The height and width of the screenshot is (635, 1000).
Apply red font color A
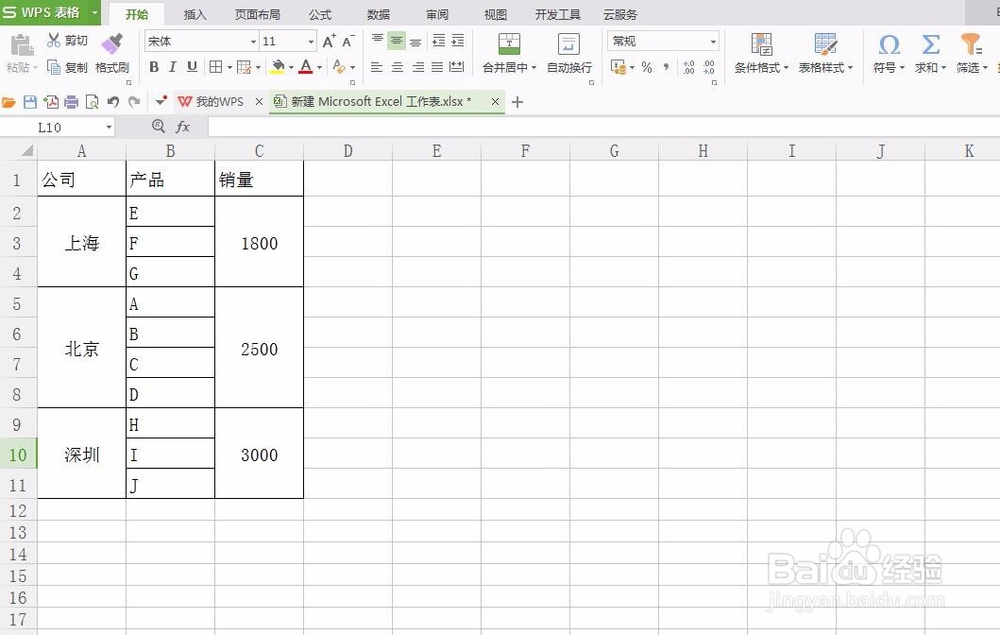tap(306, 67)
